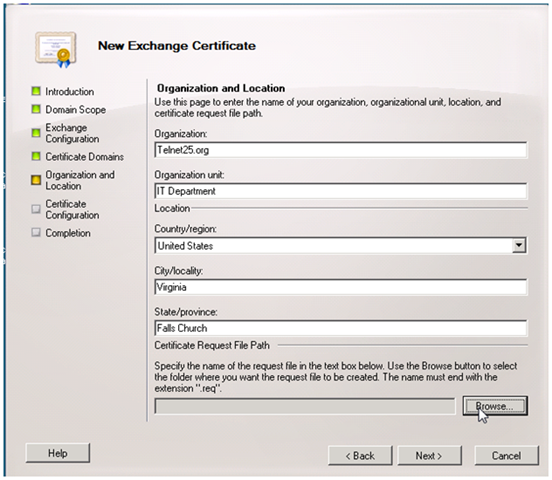This screenshot has height=480, width=552.
Task: Click the green Introduction step indicator
Action: (36, 91)
